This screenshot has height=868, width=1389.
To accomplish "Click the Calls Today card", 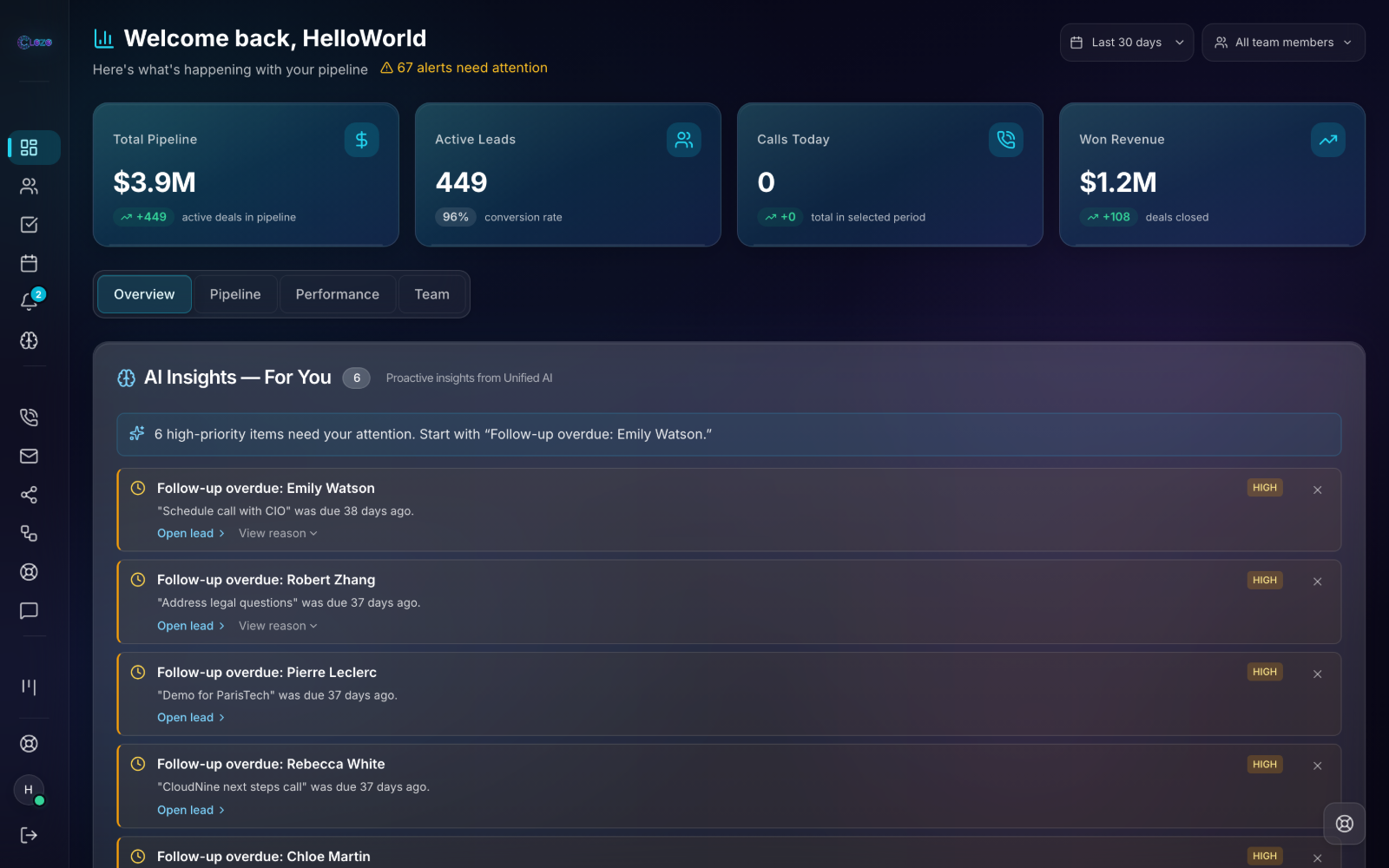I will [x=890, y=174].
